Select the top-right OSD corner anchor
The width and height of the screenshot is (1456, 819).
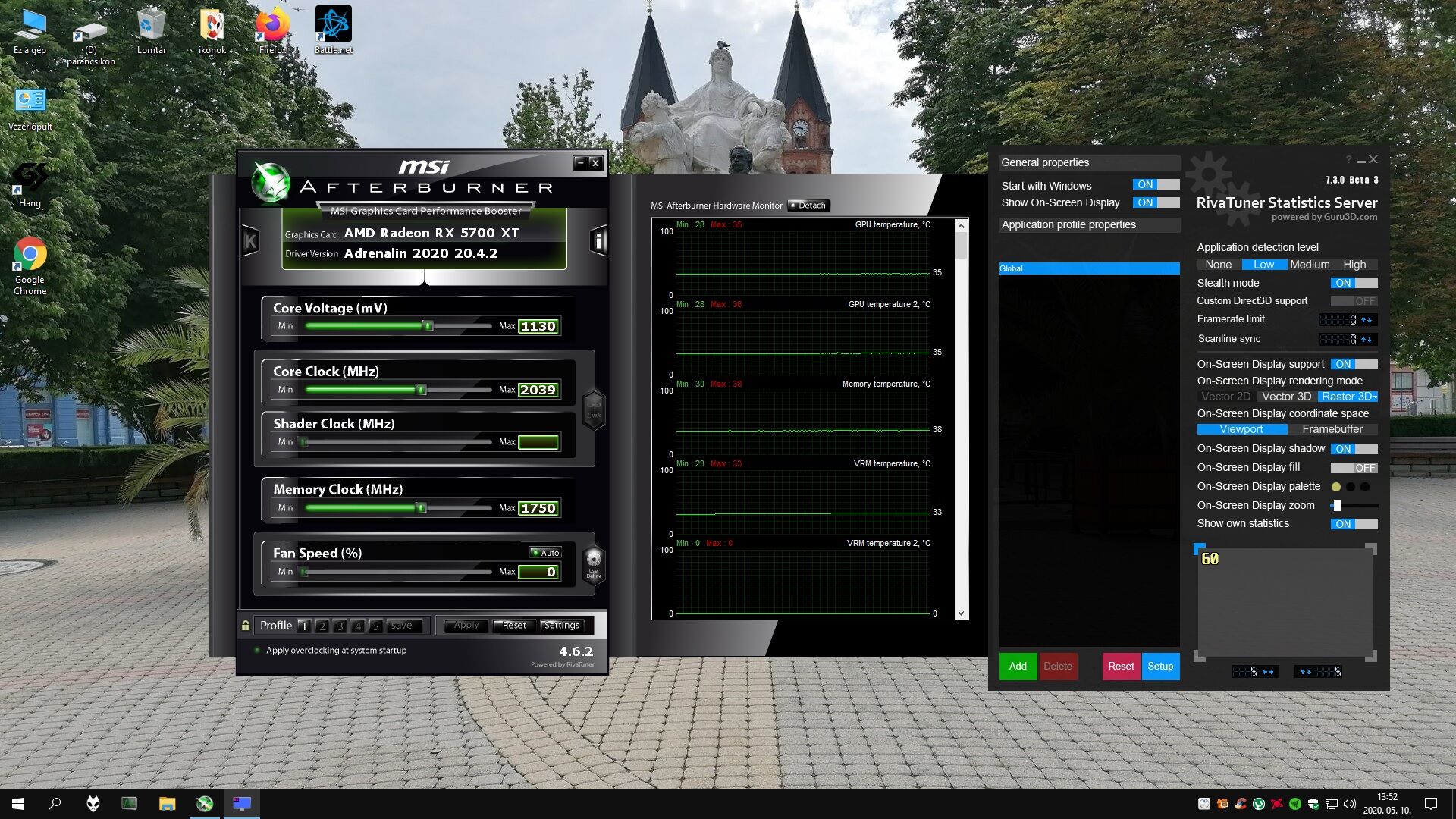click(1371, 548)
